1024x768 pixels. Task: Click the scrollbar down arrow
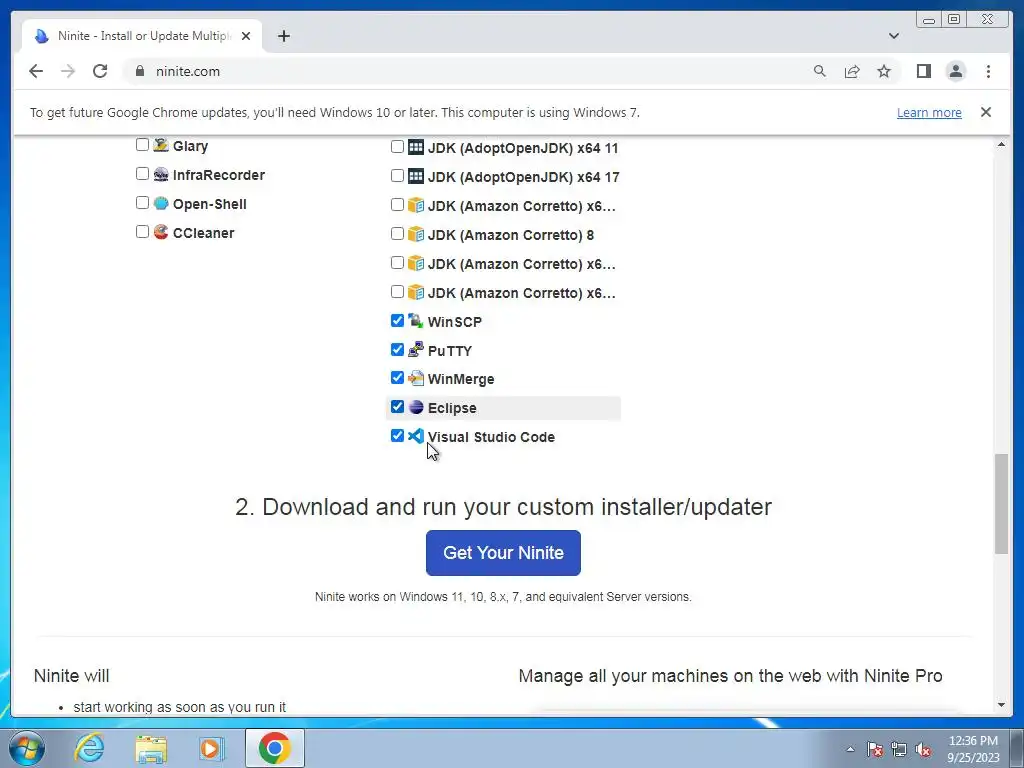[1001, 705]
